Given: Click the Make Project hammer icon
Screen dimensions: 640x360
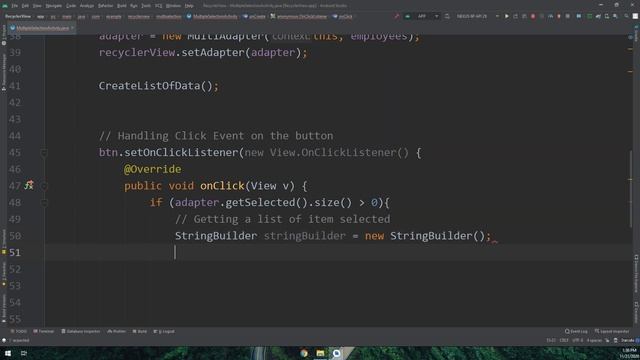Looking at the screenshot, I should pos(396,16).
